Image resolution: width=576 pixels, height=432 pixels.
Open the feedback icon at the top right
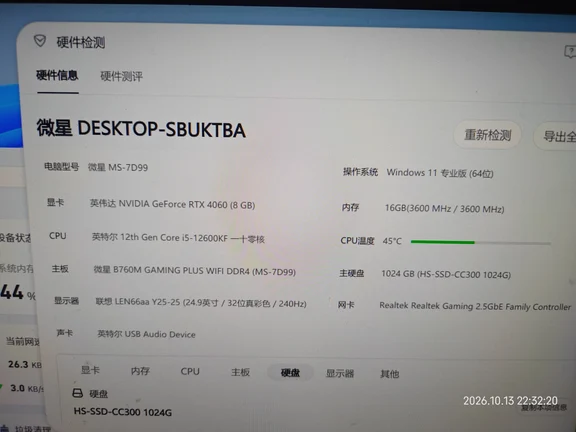point(570,52)
